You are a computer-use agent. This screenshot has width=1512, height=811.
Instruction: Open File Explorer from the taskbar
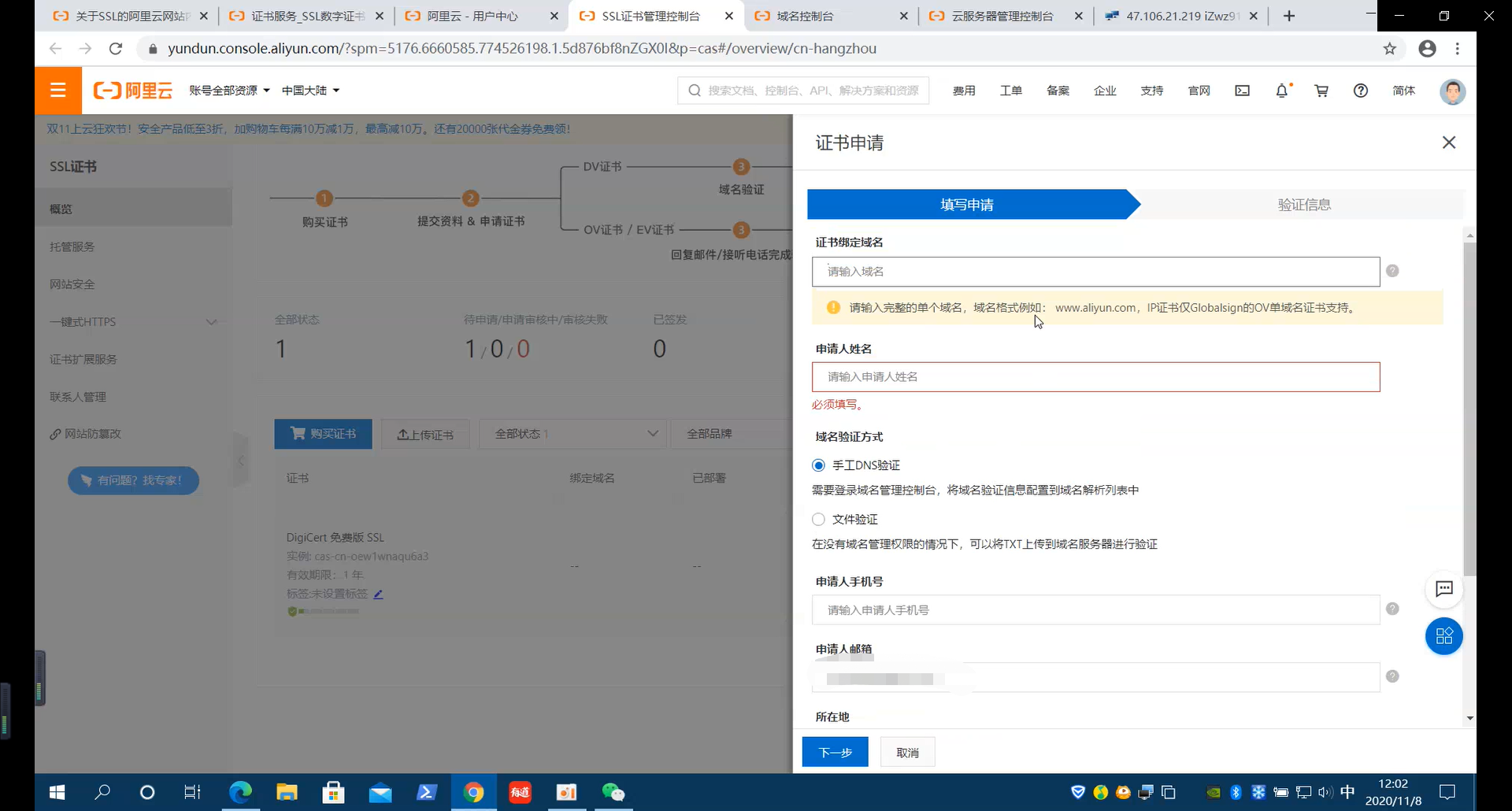tap(287, 792)
